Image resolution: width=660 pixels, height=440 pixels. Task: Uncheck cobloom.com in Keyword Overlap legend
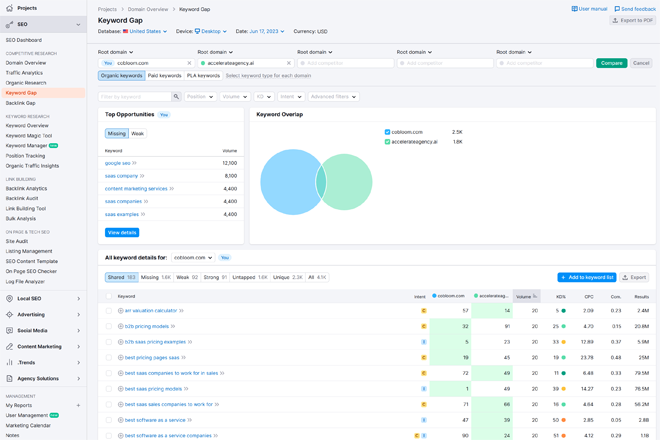pyautogui.click(x=387, y=132)
